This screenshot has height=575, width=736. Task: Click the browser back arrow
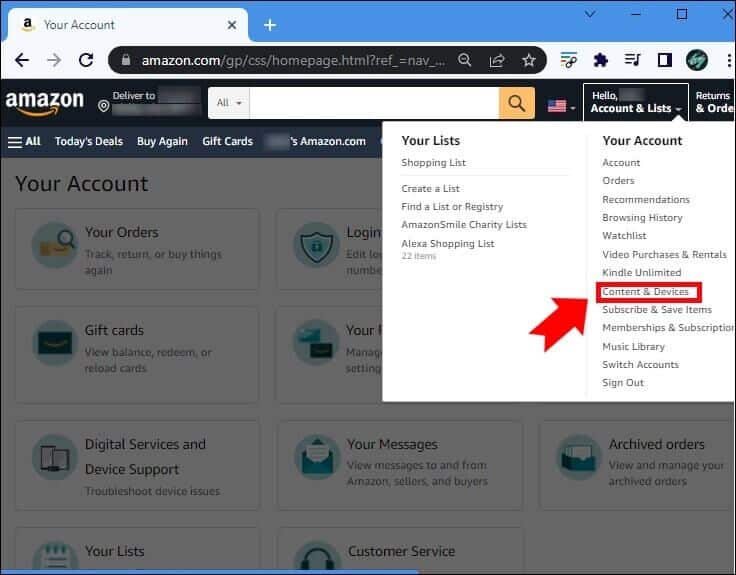22,60
